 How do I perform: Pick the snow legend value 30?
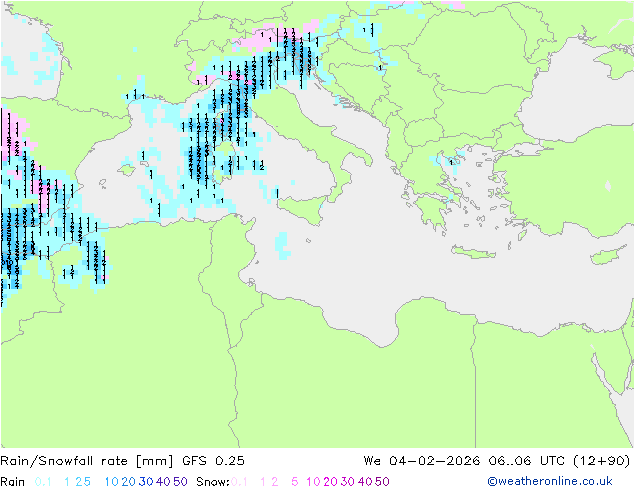pyautogui.click(x=348, y=482)
